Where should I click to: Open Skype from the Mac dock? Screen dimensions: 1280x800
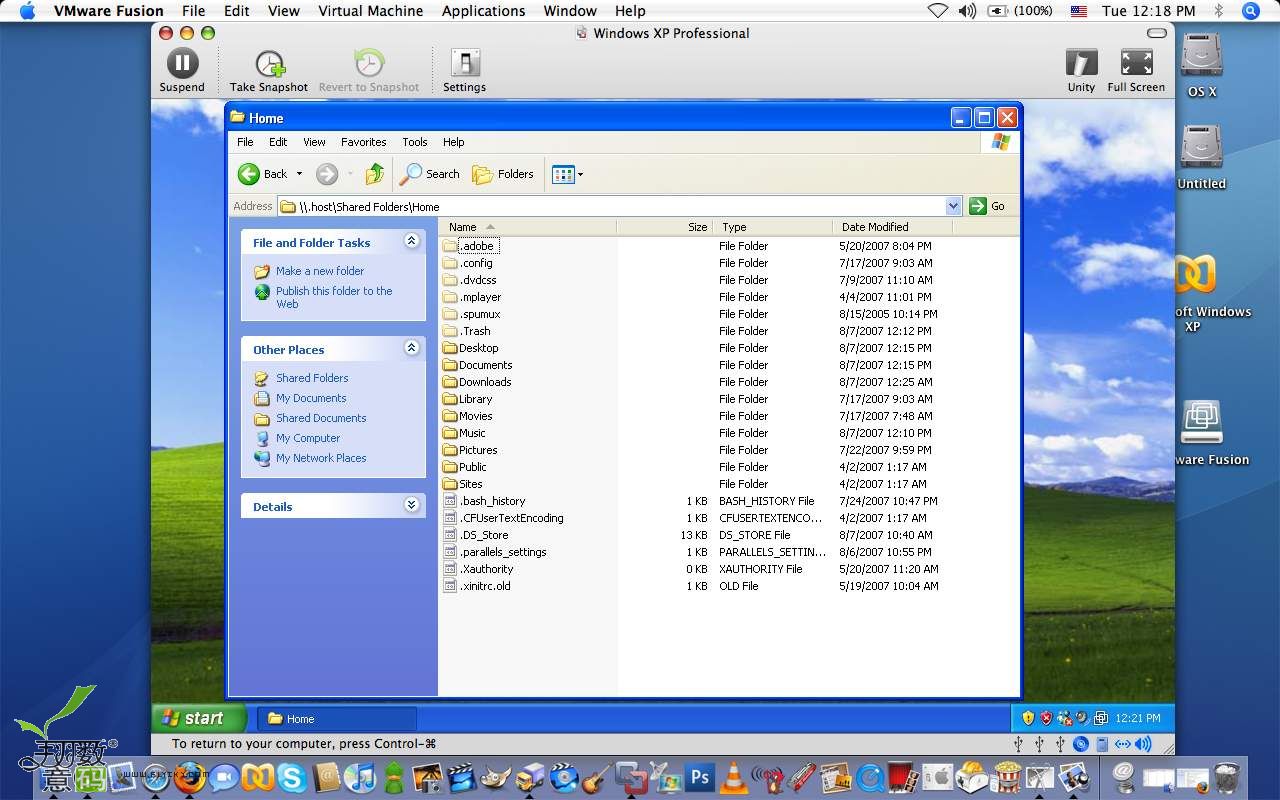click(x=292, y=776)
